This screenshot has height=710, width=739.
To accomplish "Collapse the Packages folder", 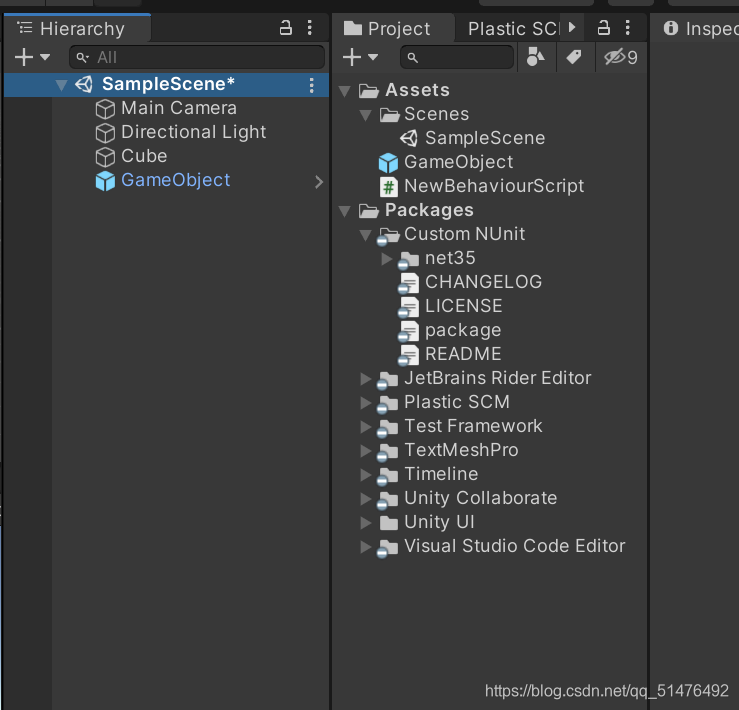I will pyautogui.click(x=345, y=211).
